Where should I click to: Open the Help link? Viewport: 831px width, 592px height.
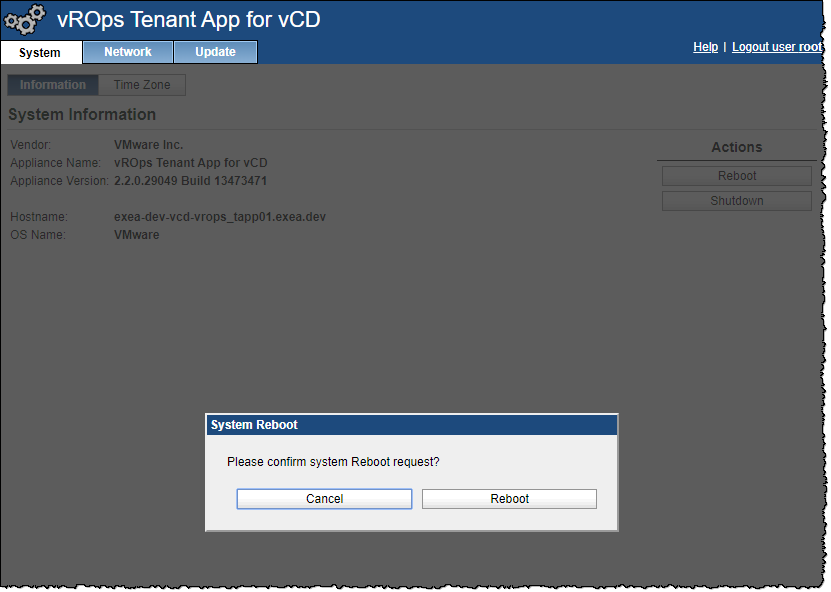click(705, 47)
